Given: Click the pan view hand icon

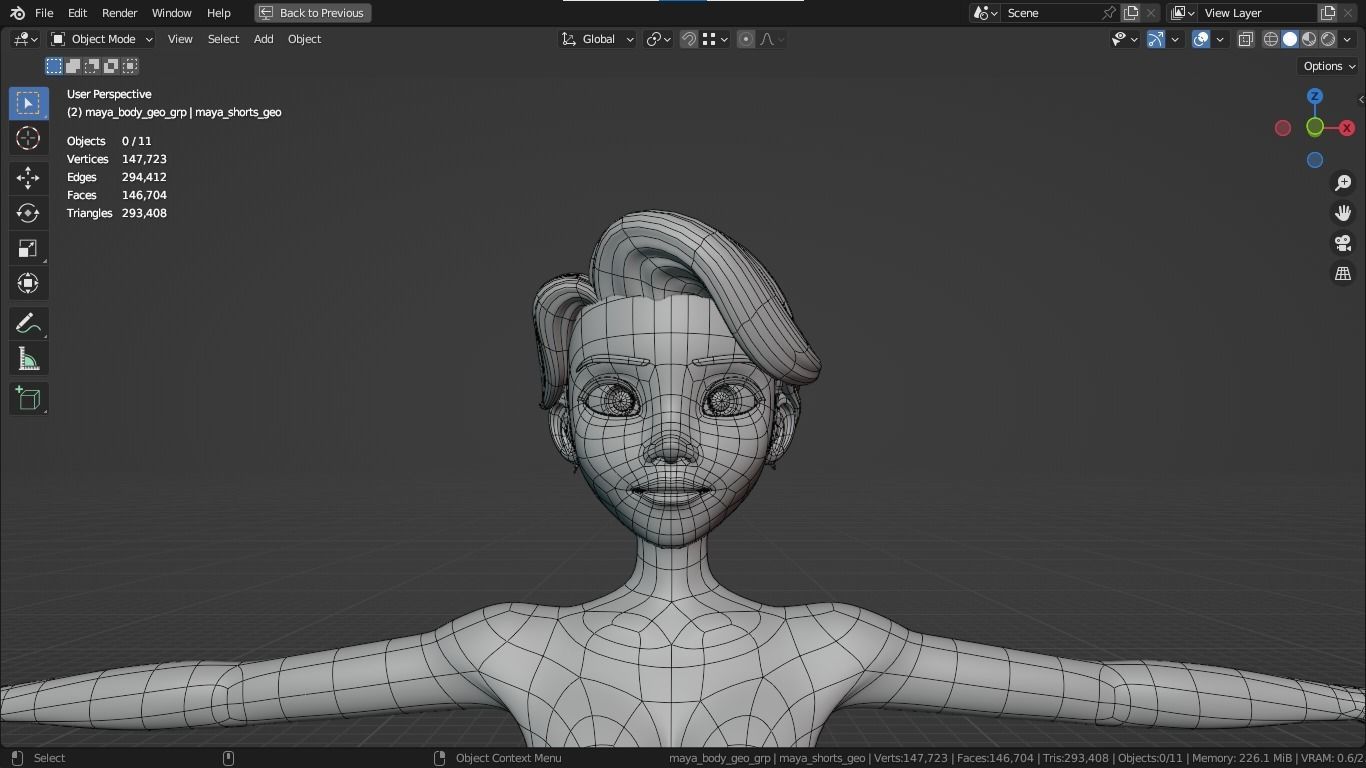Looking at the screenshot, I should click(1343, 213).
